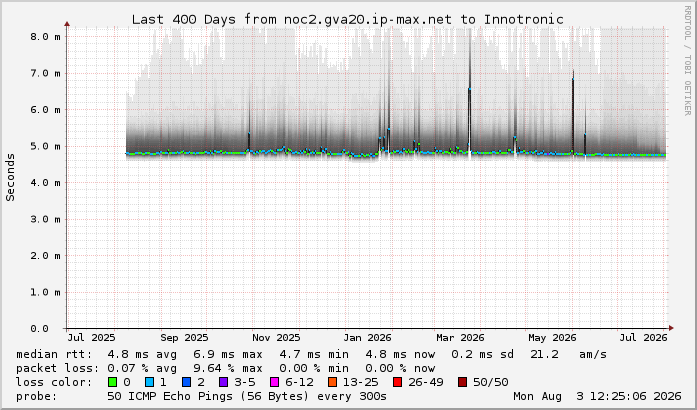
Task: Click the 'Jul 2026' x-axis label
Action: [x=644, y=338]
